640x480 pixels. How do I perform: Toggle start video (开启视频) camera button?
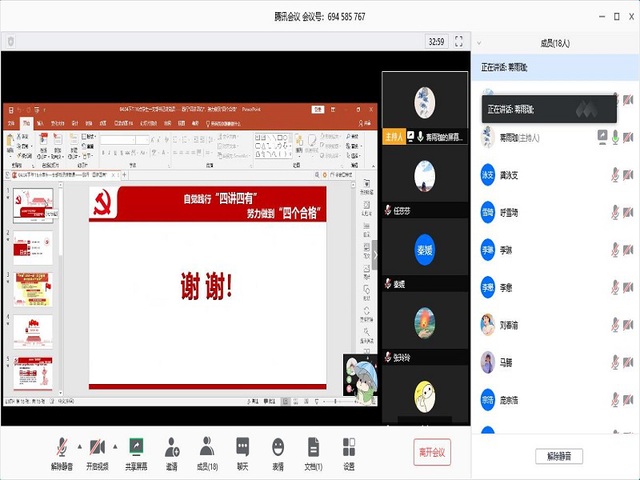pos(99,452)
